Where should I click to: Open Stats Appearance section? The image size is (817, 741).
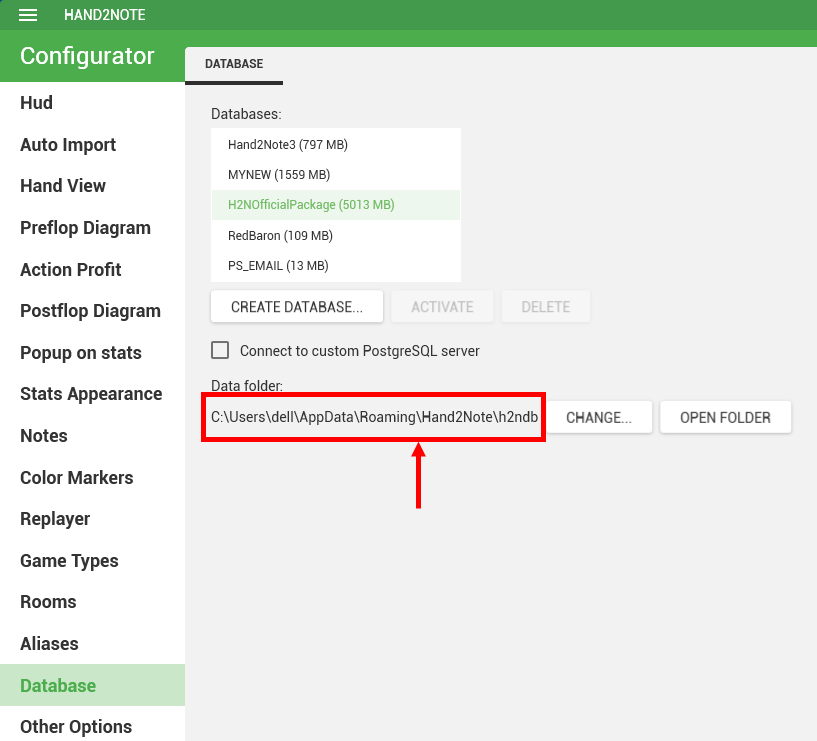coord(92,394)
